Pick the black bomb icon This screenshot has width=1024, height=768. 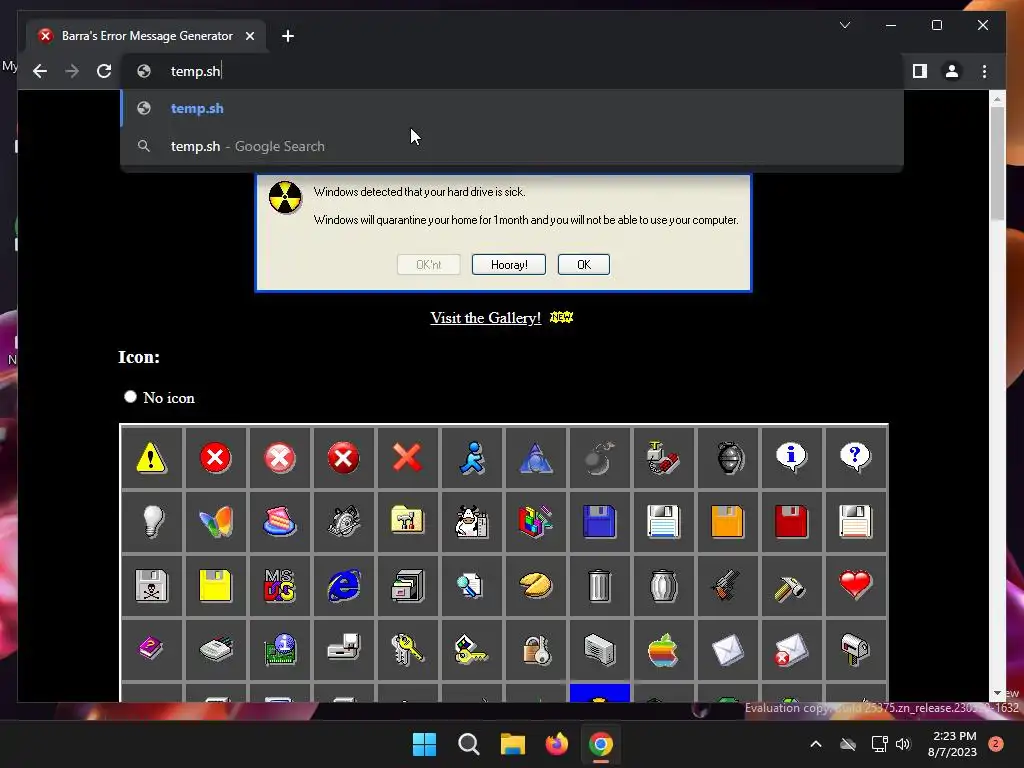pyautogui.click(x=599, y=457)
